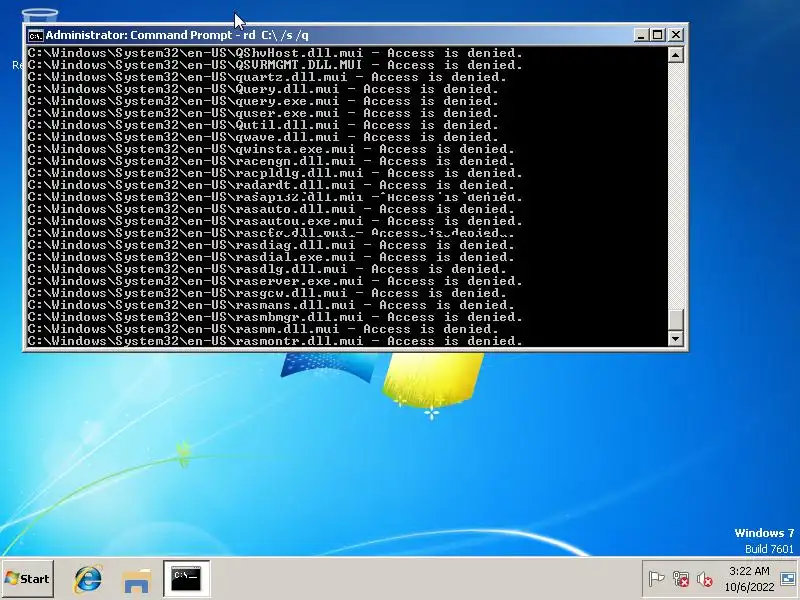Screen dimensions: 800x600
Task: Click the rasmans.dll.mui output line
Action: (x=271, y=305)
